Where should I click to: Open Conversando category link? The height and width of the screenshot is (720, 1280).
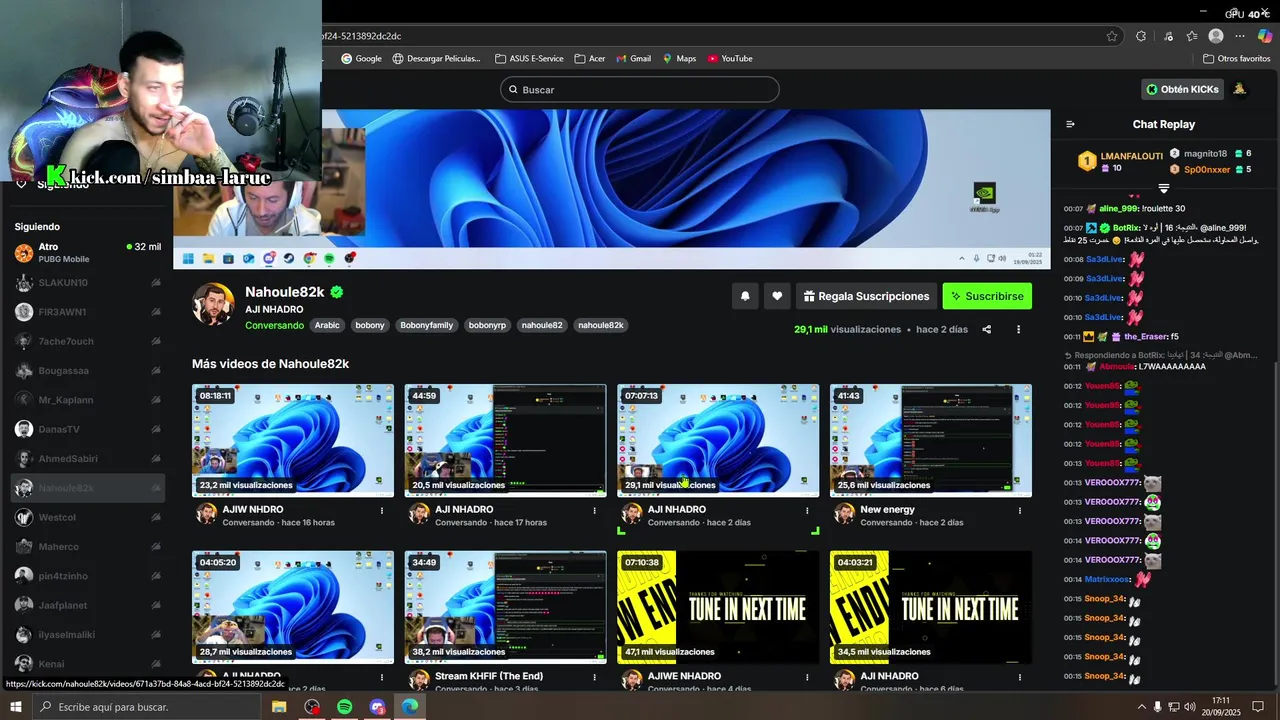point(274,325)
